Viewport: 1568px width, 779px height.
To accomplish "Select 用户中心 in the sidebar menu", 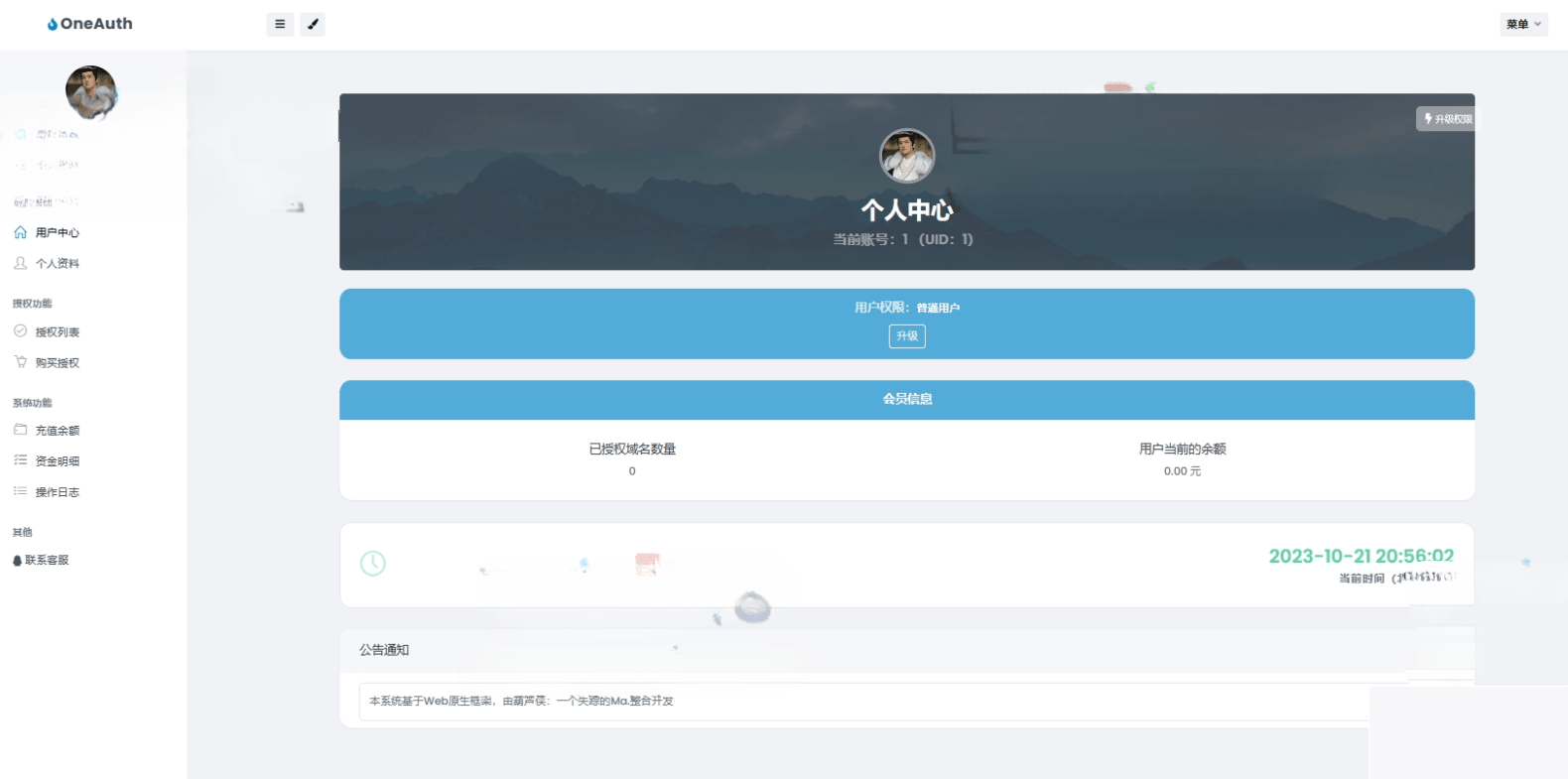I will pyautogui.click(x=58, y=232).
